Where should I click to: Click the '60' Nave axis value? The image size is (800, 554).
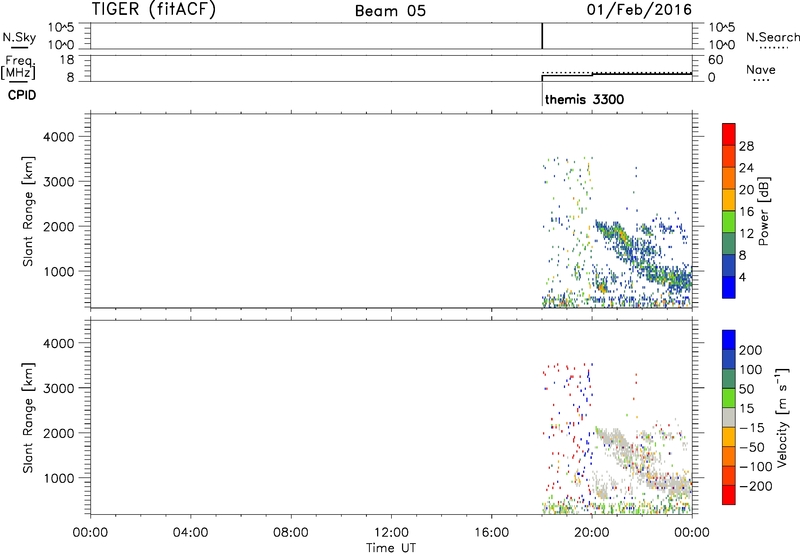tap(715, 60)
